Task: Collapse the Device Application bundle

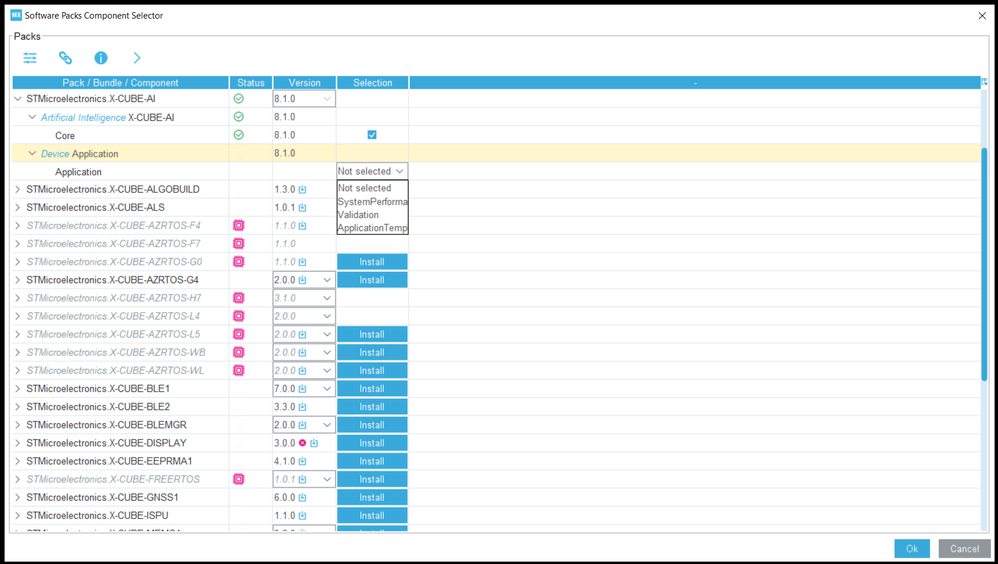Action: 32,153
